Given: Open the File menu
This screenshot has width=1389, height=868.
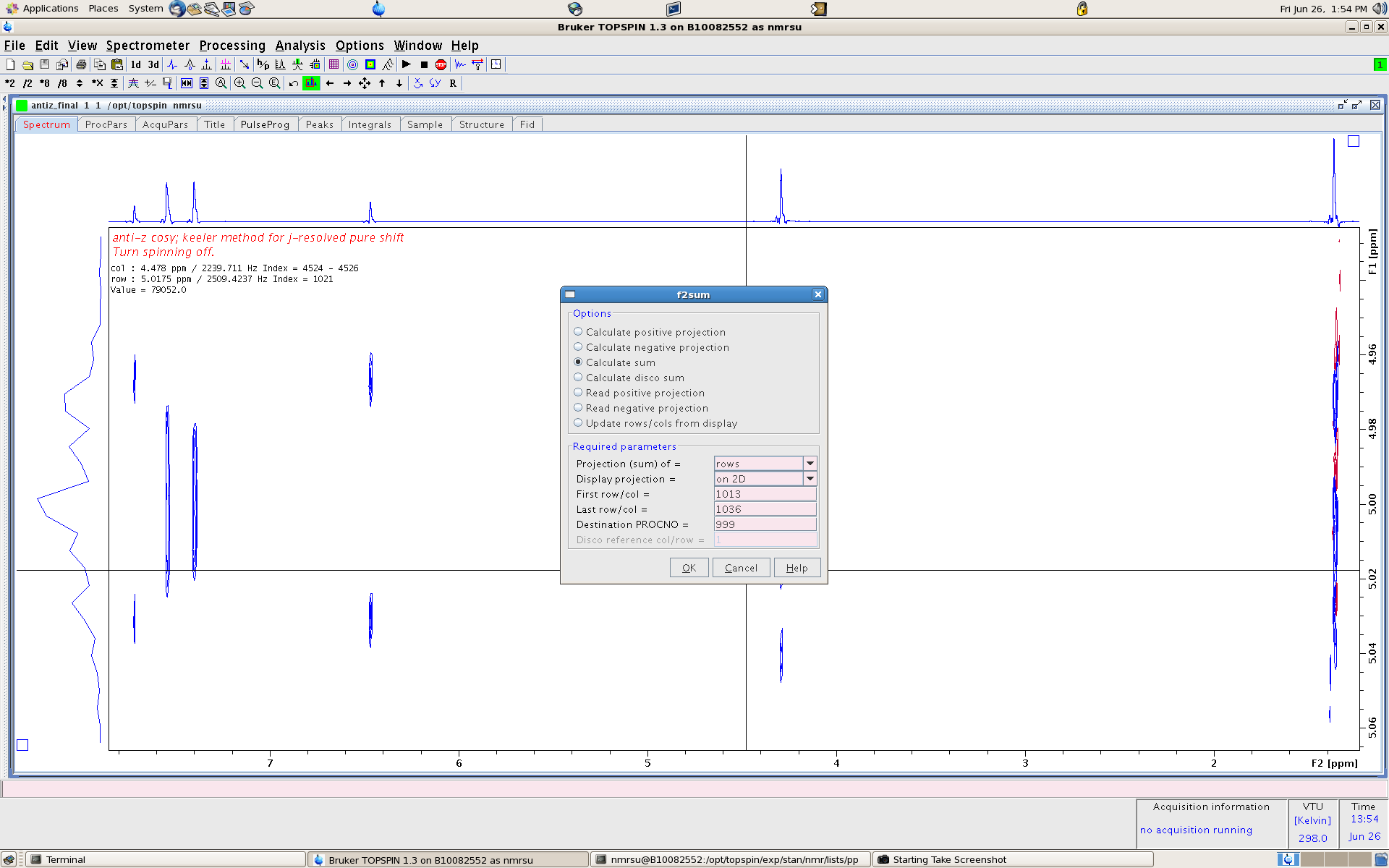Looking at the screenshot, I should [14, 46].
